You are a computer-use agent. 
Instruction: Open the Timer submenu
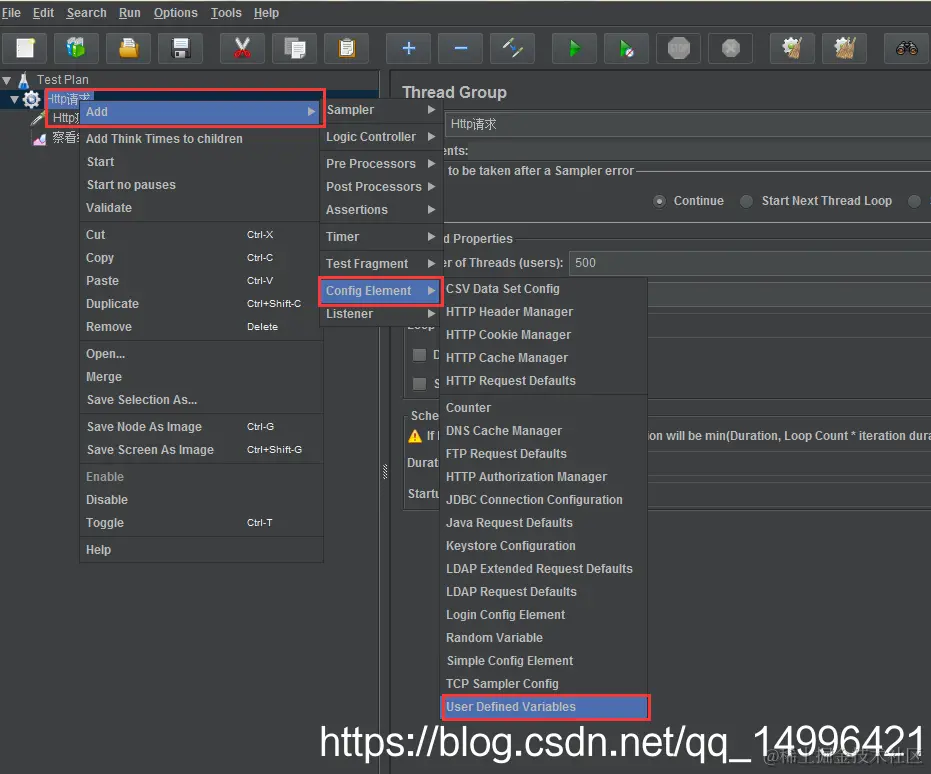point(381,236)
